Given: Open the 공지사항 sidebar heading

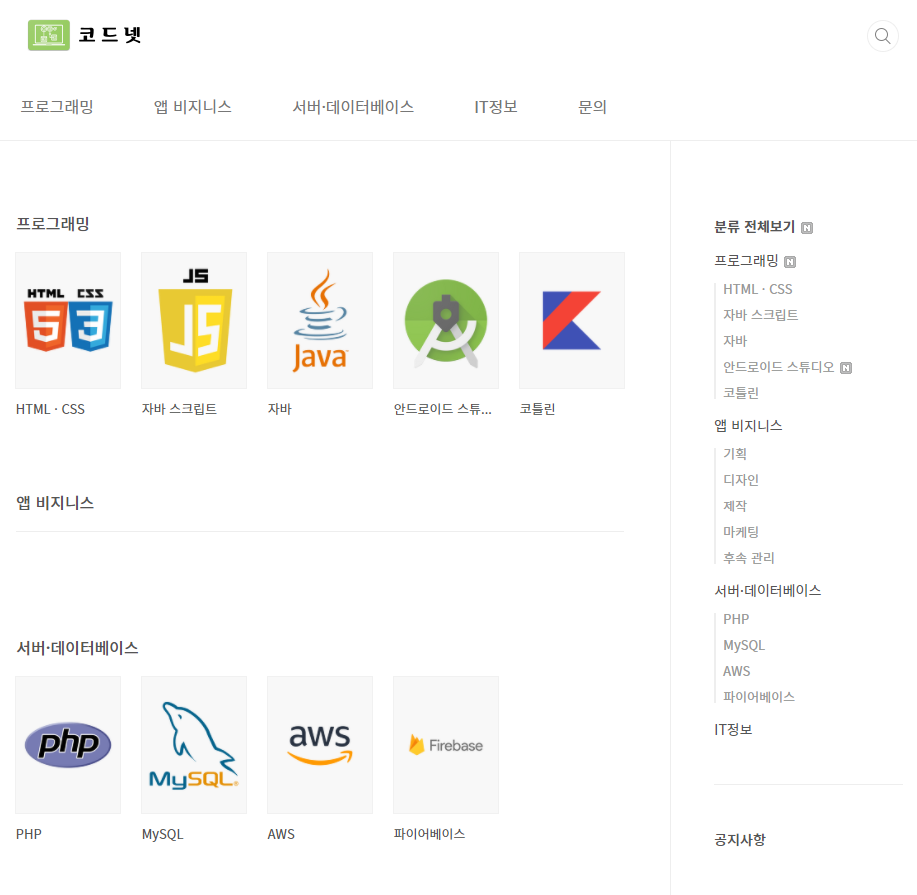Looking at the screenshot, I should [x=740, y=841].
